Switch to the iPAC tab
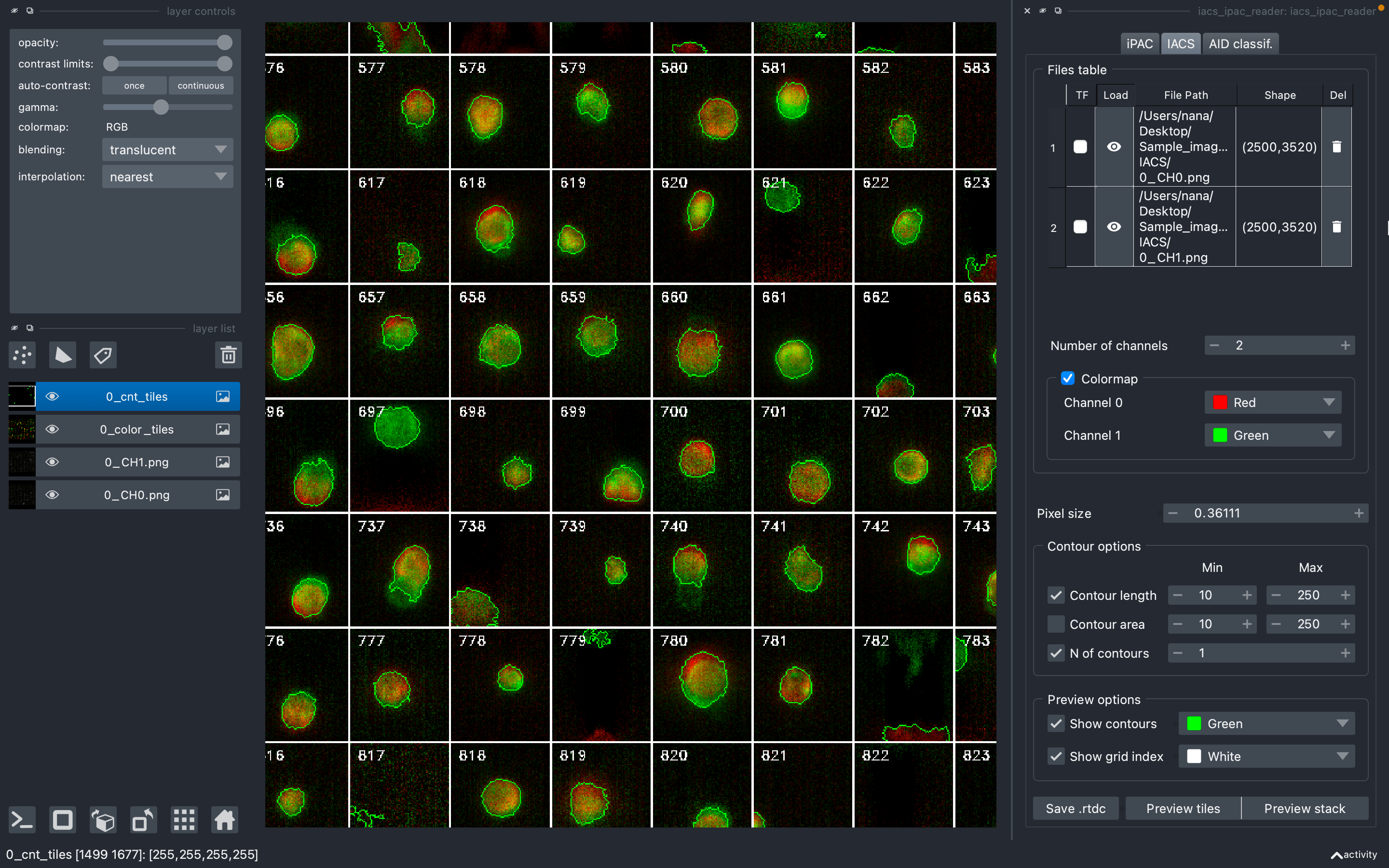 point(1139,43)
